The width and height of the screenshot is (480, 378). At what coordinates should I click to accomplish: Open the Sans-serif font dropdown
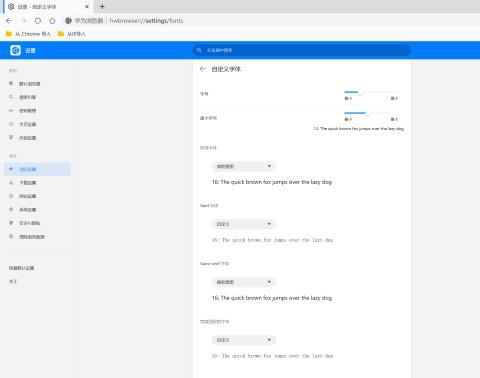click(244, 282)
